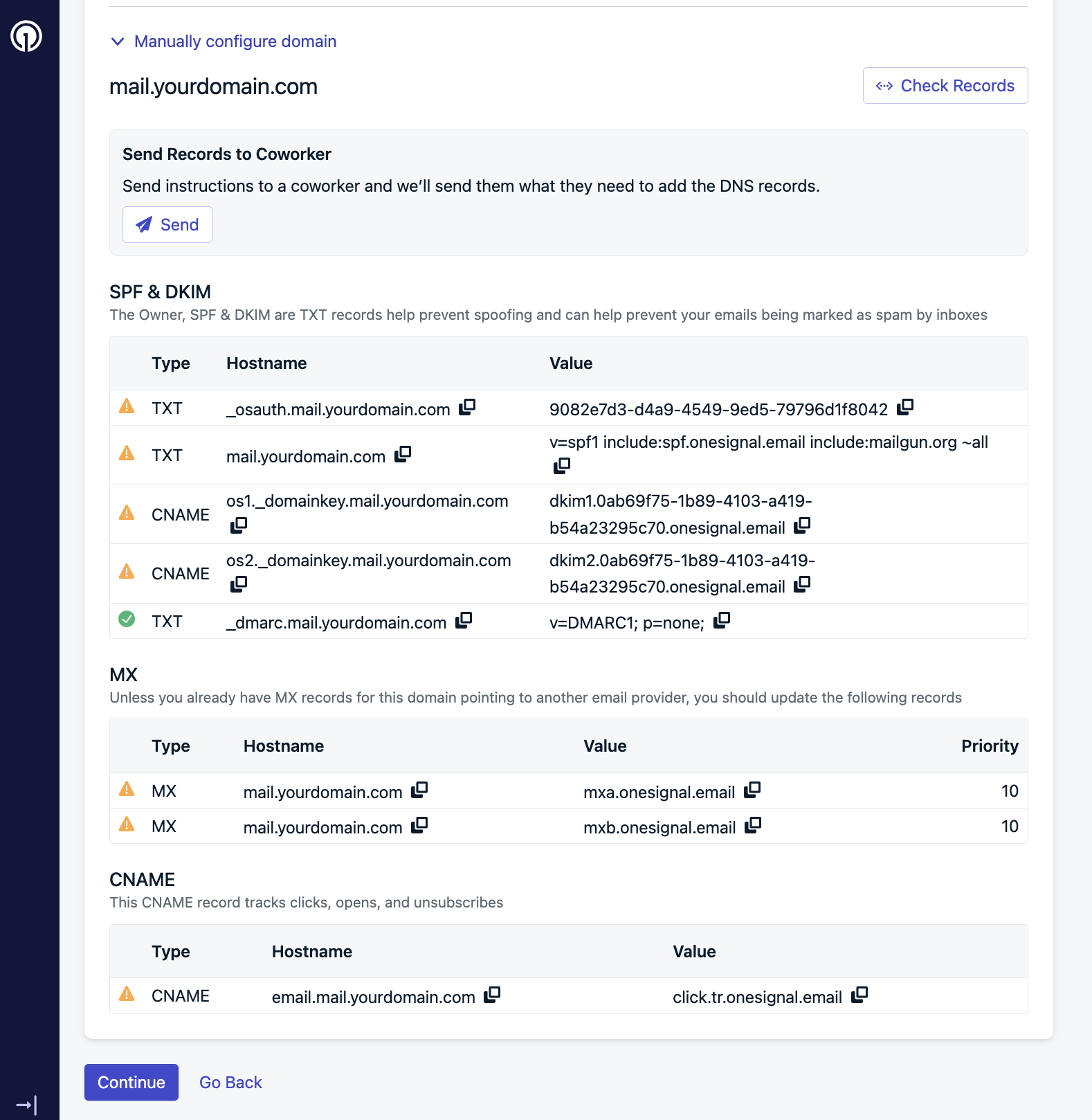
Task: Collapse the Manually configure domain section
Action: (223, 42)
